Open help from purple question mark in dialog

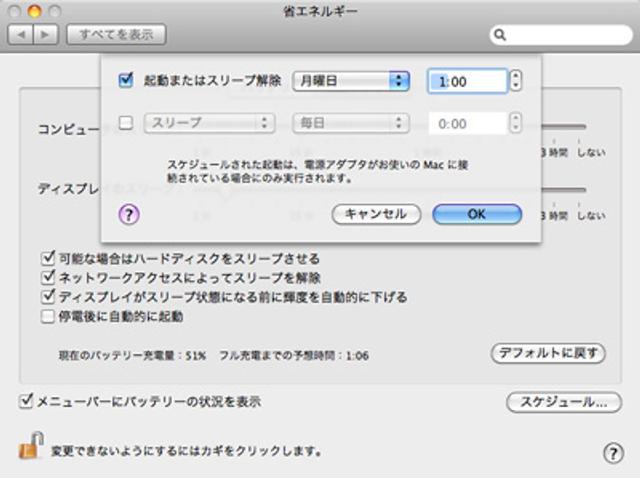pos(128,213)
